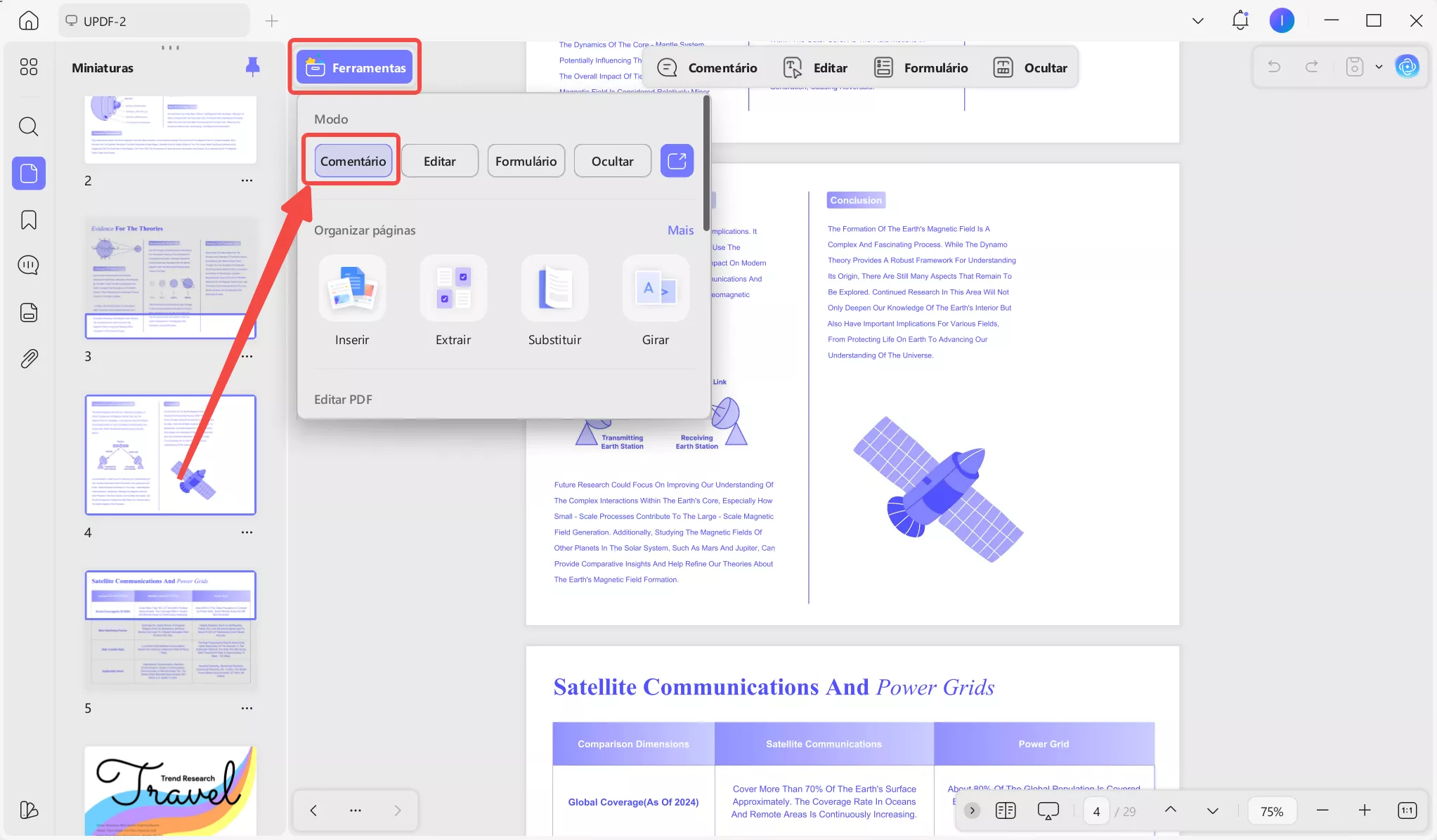Screen dimensions: 1437x840
Task: Open the UPDF AI assistant icon
Action: [1407, 67]
